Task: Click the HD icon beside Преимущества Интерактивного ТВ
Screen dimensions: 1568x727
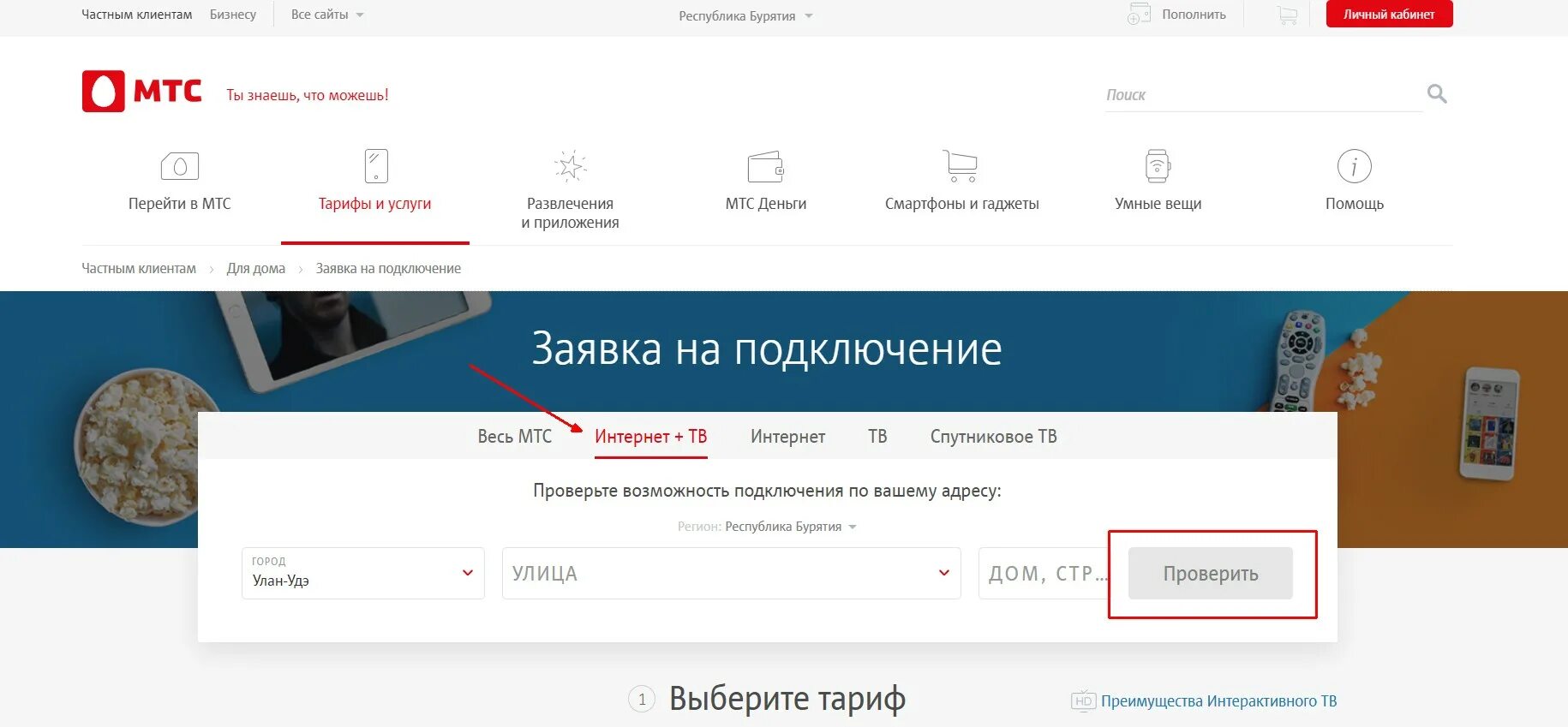Action: point(1083,700)
